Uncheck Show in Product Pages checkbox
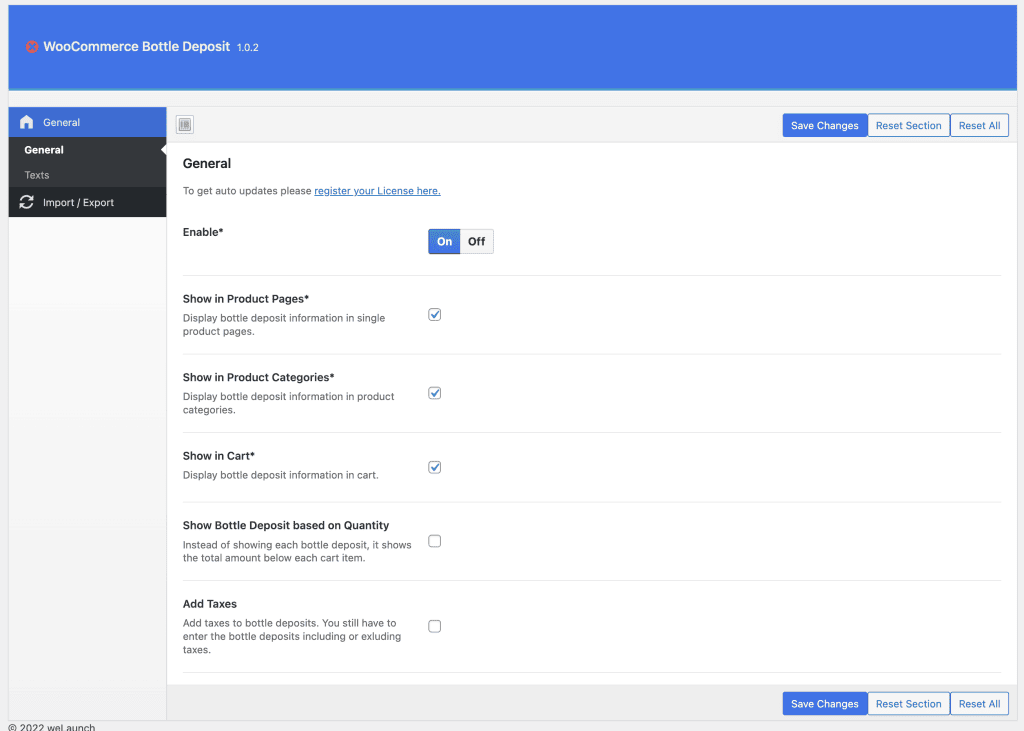Viewport: 1024px width, 731px height. 434,315
